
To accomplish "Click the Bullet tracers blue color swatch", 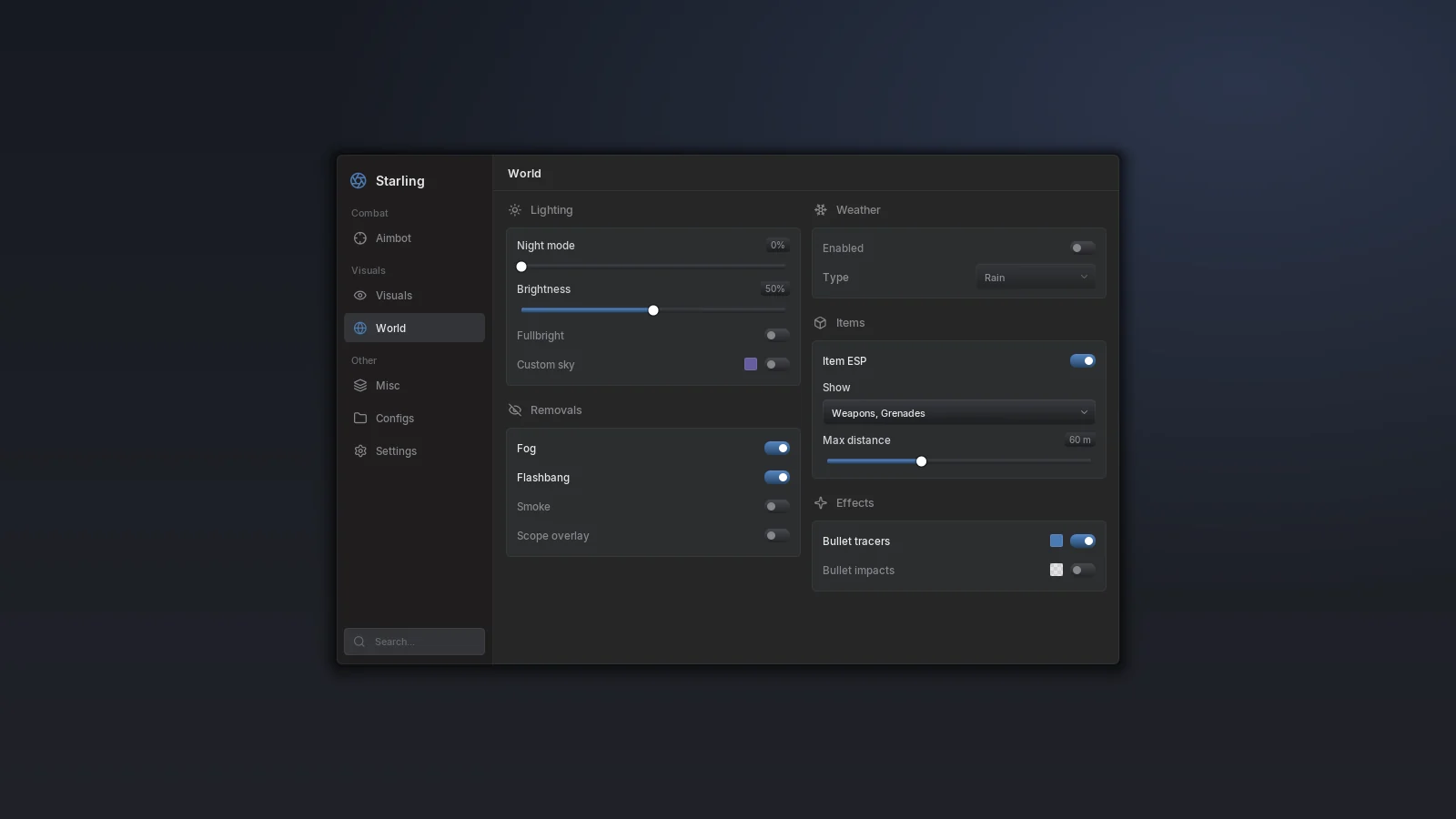I will [x=1057, y=541].
